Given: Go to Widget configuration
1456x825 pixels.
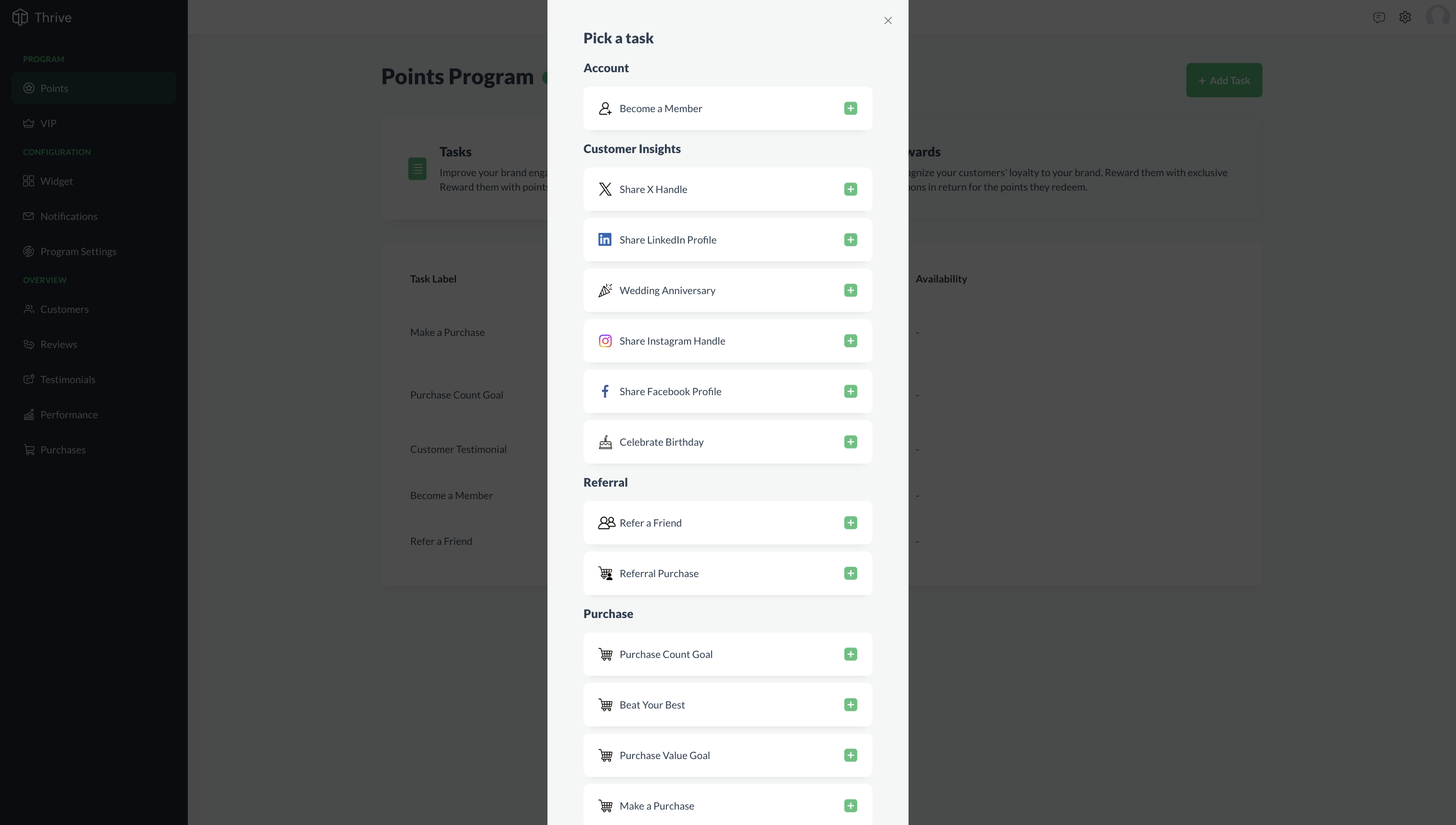Looking at the screenshot, I should click(x=56, y=181).
